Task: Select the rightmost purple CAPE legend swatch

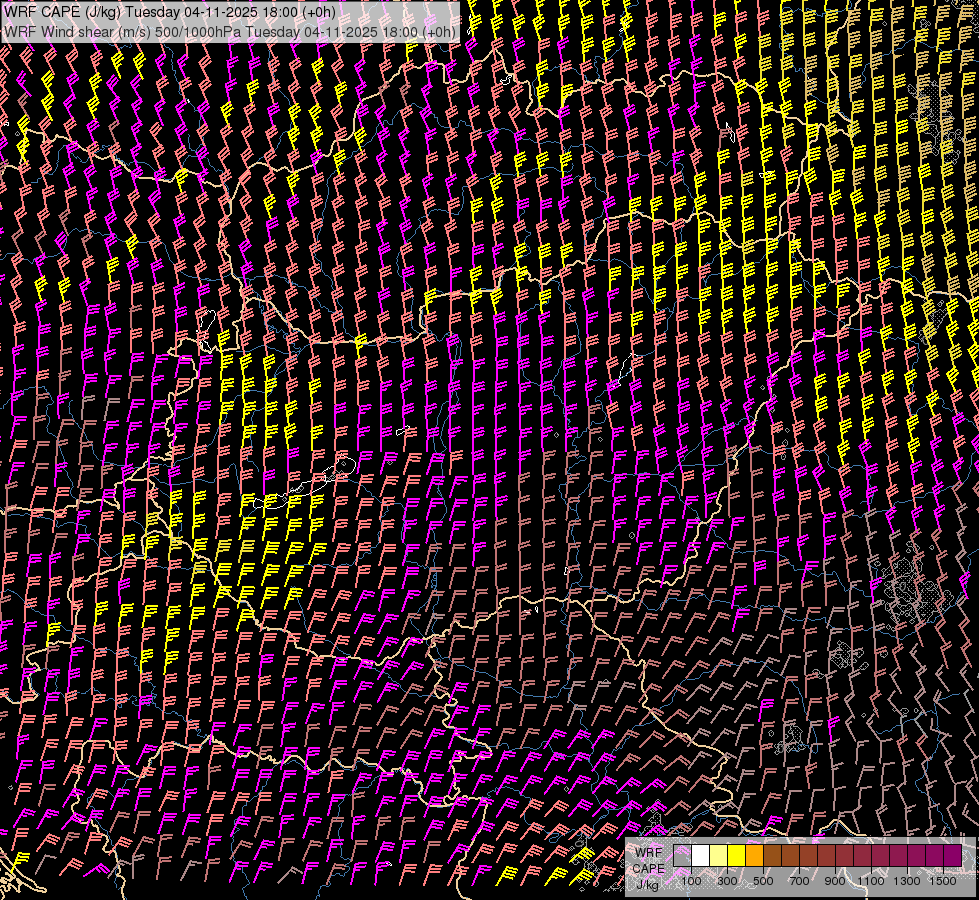Action: [x=952, y=856]
